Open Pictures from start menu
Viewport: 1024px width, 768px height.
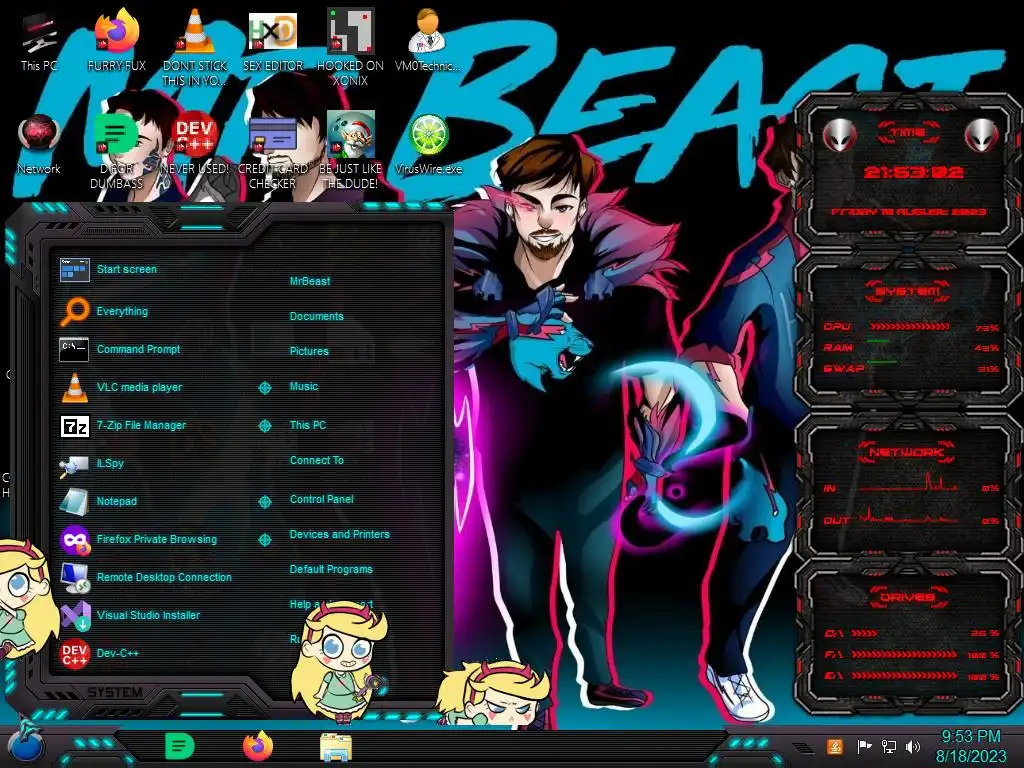click(309, 351)
